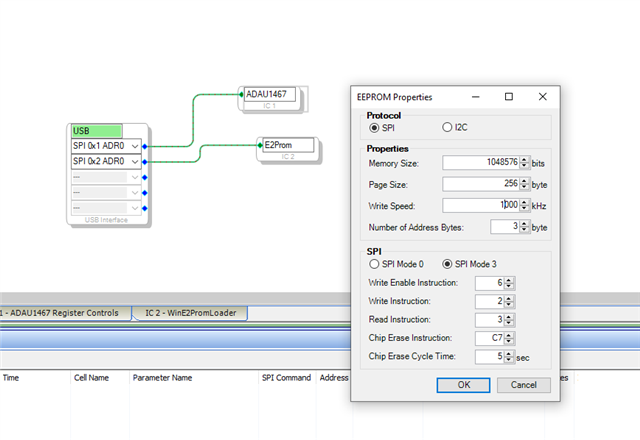Click green input pin on E2Prom

[x=260, y=145]
